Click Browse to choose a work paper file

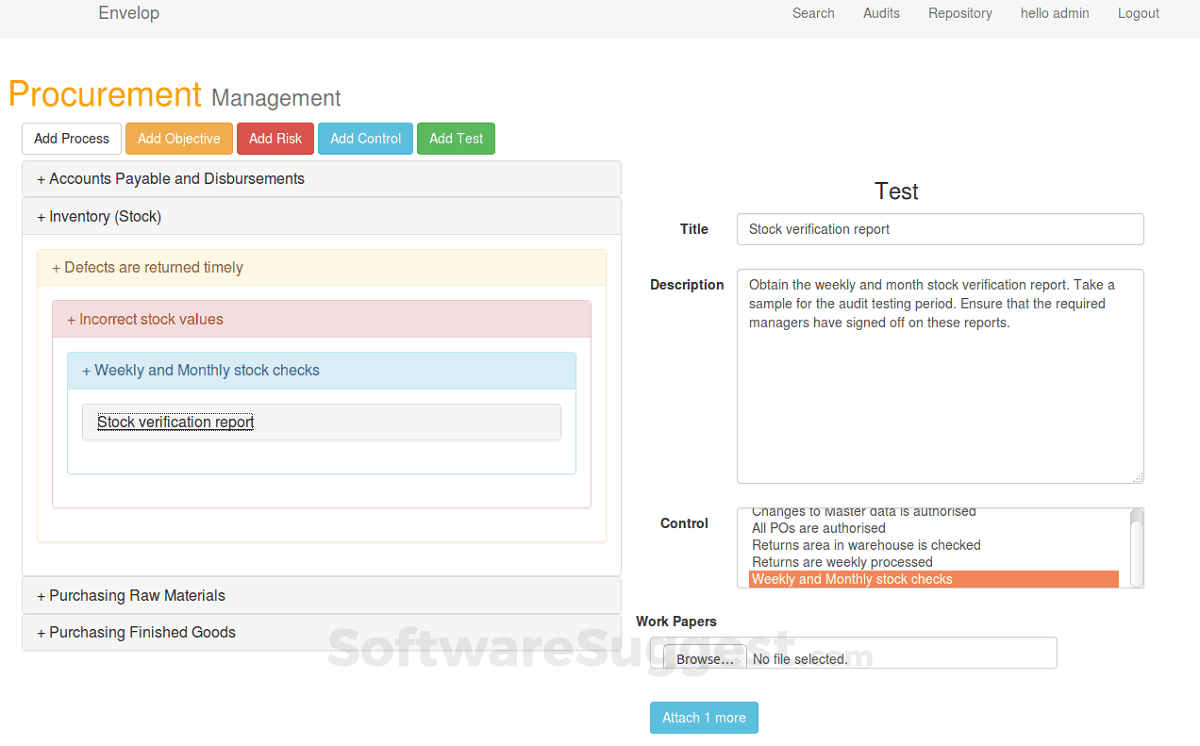(x=703, y=657)
